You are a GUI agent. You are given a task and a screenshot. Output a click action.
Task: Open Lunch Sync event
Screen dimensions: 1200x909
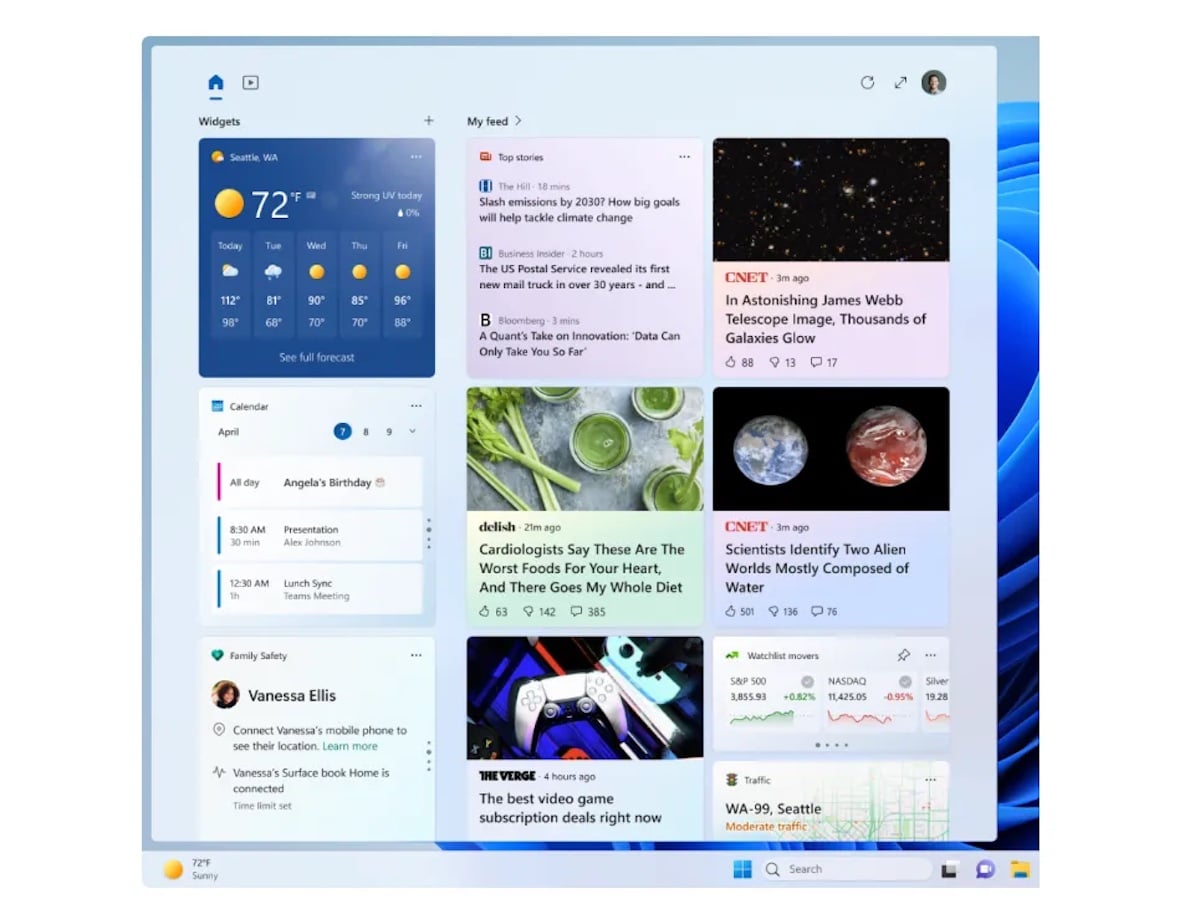(319, 589)
